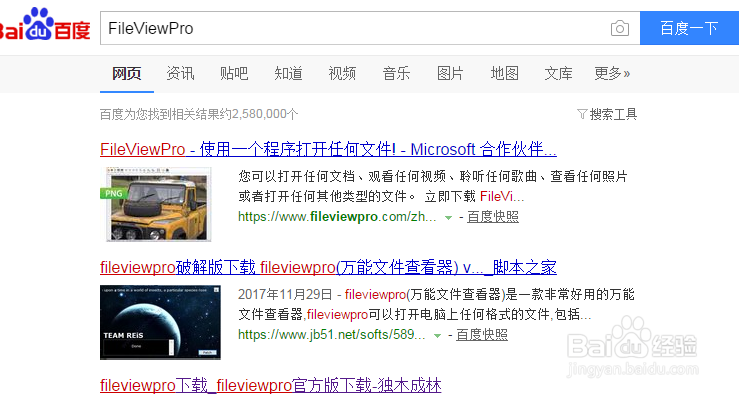The height and width of the screenshot is (395, 739).
Task: Click description text 2017年11月29日
Action: point(285,295)
